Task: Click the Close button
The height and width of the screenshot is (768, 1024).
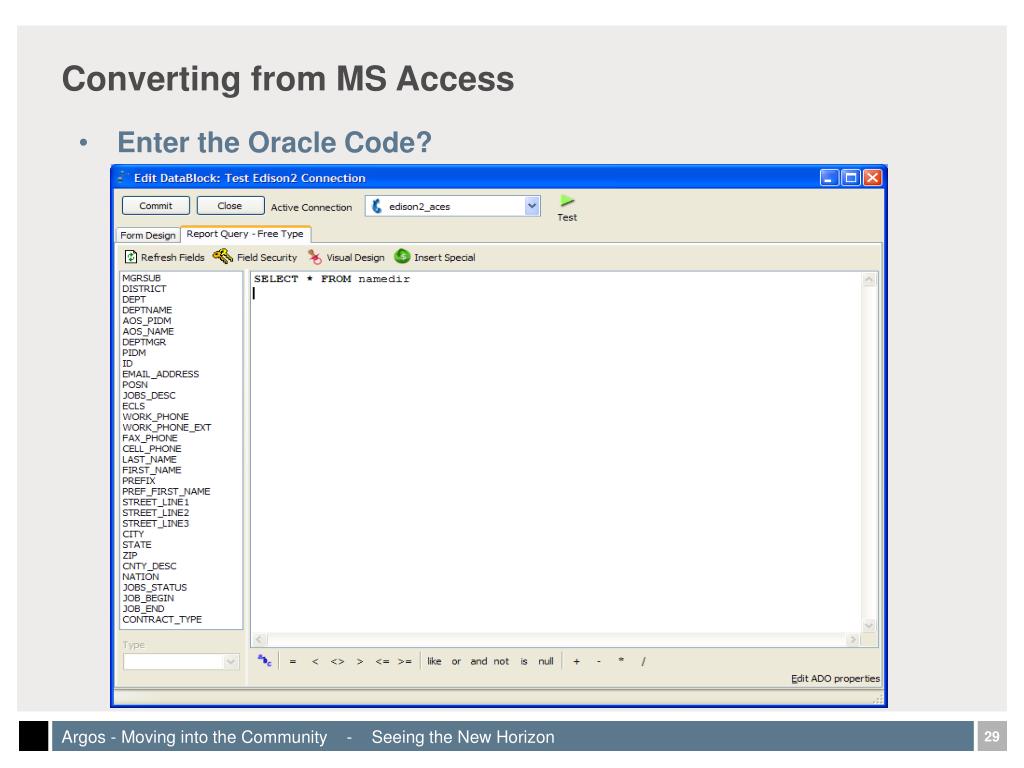Action: tap(230, 206)
